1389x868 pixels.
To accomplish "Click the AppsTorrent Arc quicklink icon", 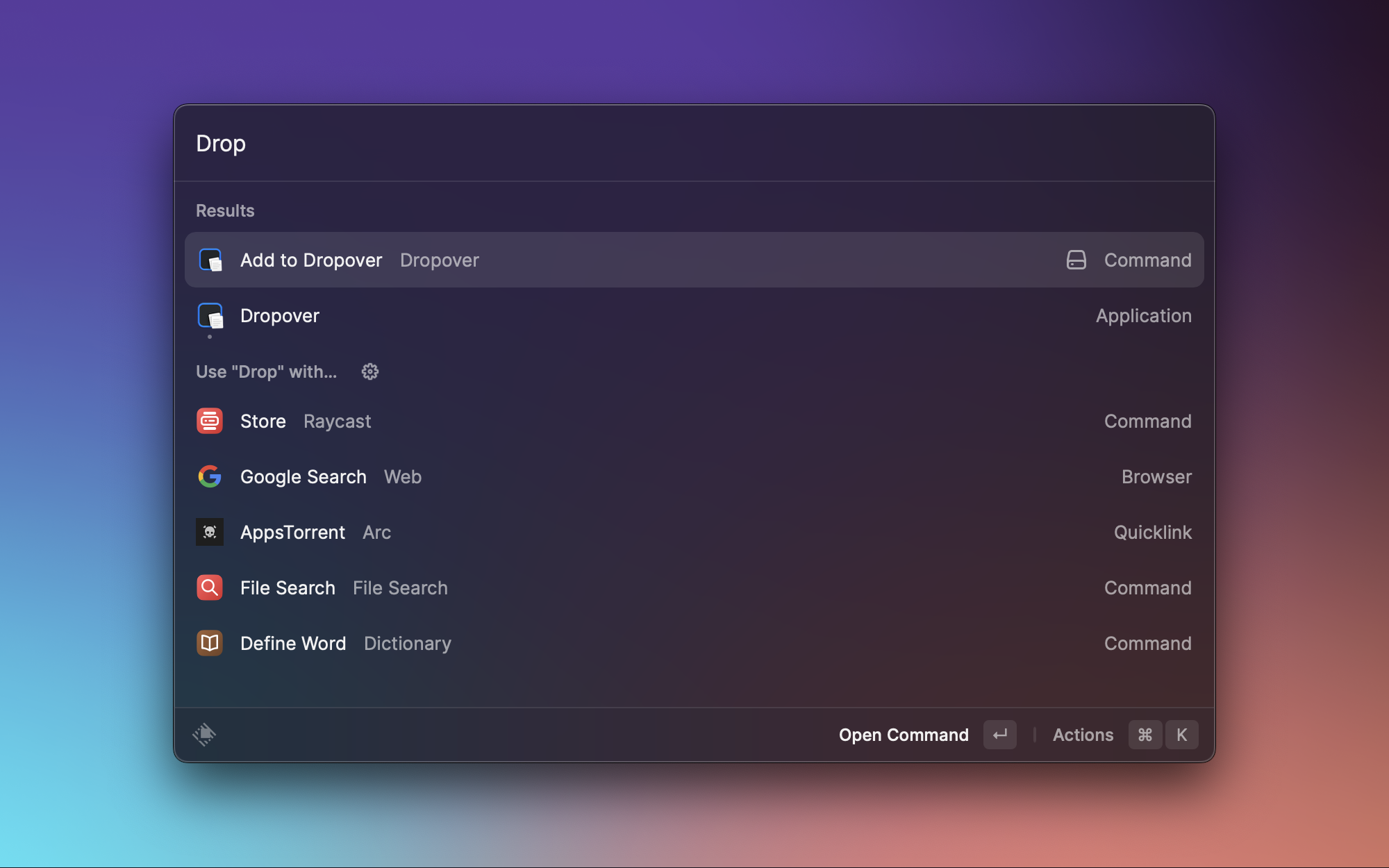I will [x=210, y=531].
